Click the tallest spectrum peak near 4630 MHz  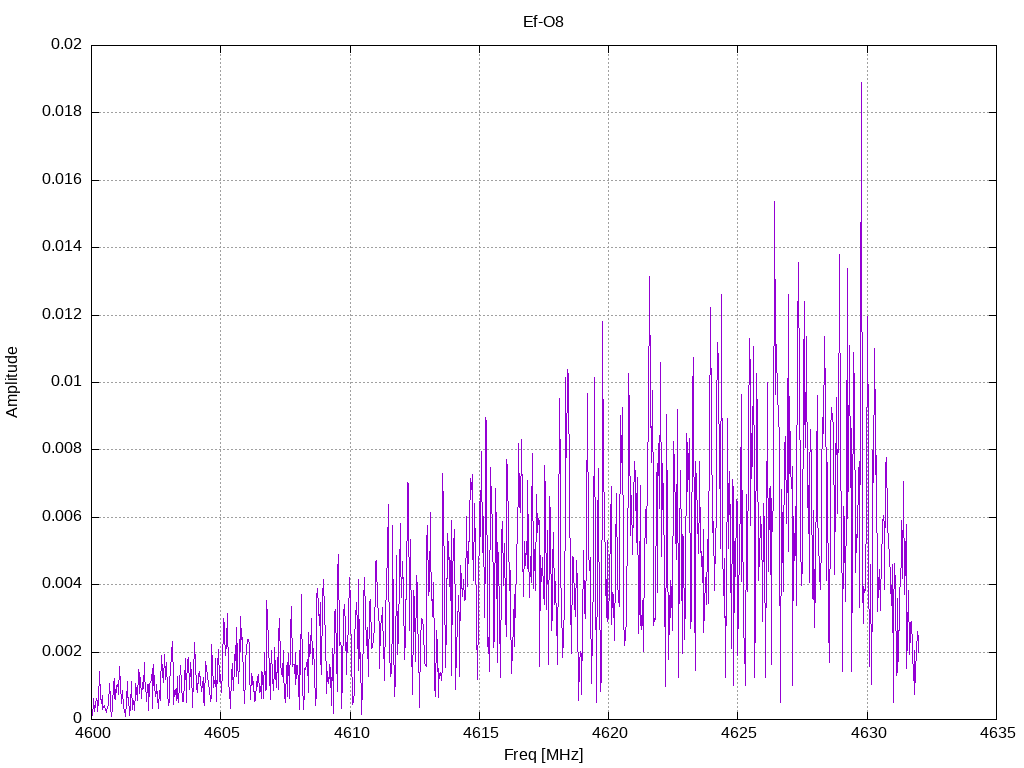861,84
